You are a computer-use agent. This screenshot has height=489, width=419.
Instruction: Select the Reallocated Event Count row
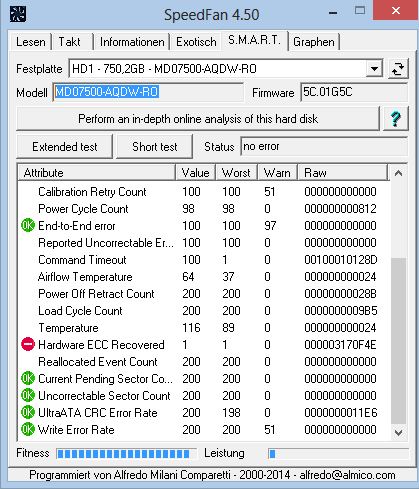pos(204,362)
